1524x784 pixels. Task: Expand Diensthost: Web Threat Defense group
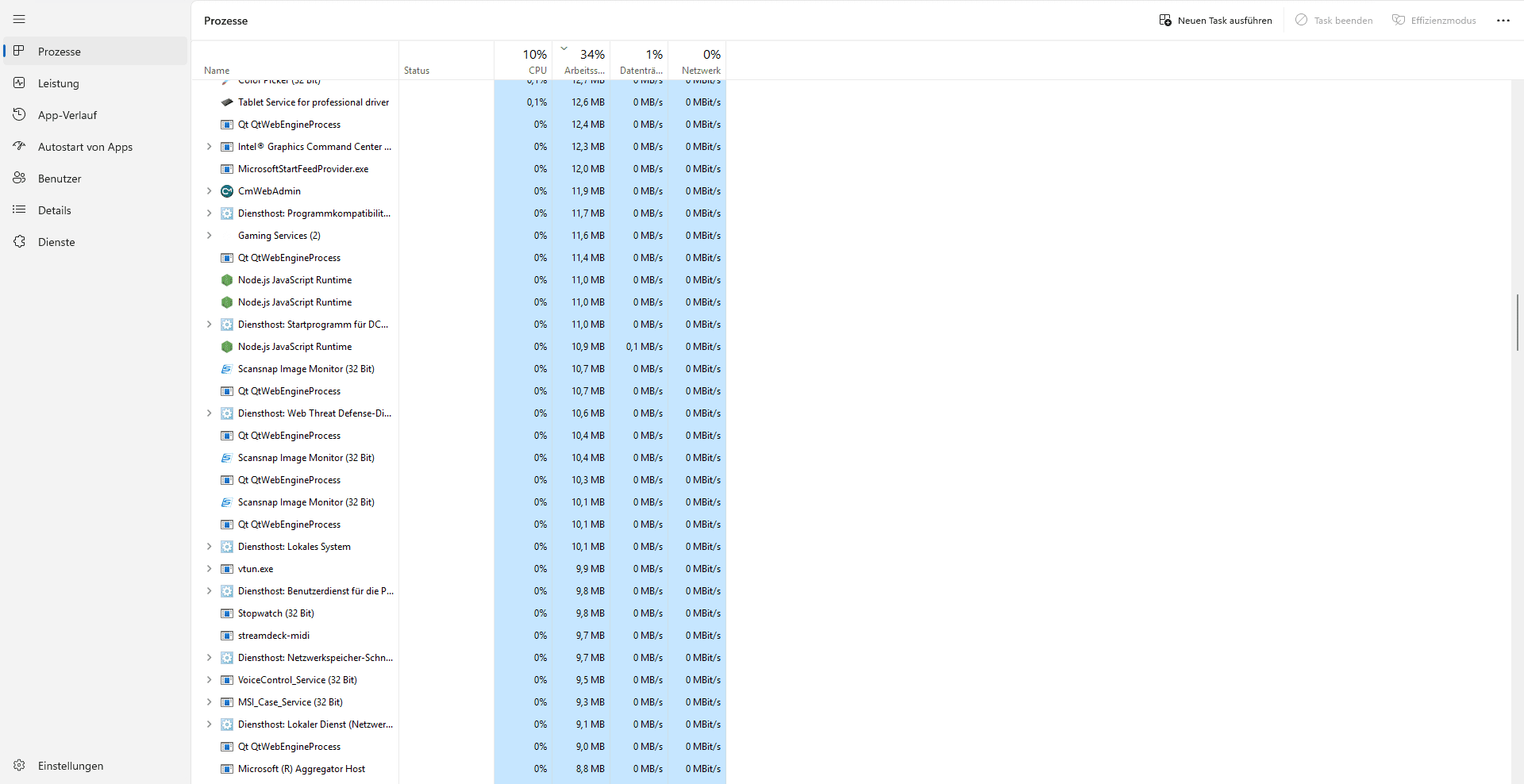click(x=210, y=413)
